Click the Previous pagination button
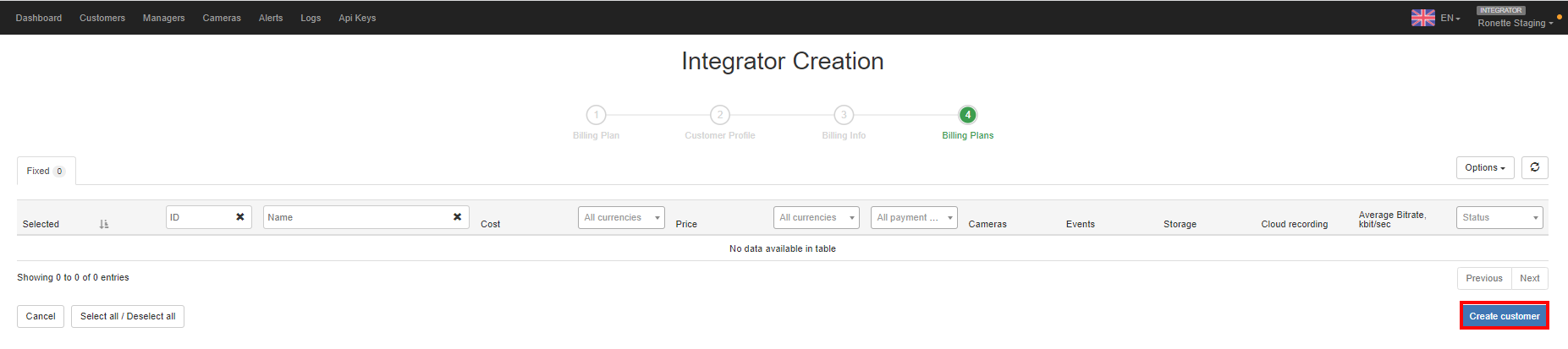Viewport: 1568px width, 349px height. coord(1484,278)
